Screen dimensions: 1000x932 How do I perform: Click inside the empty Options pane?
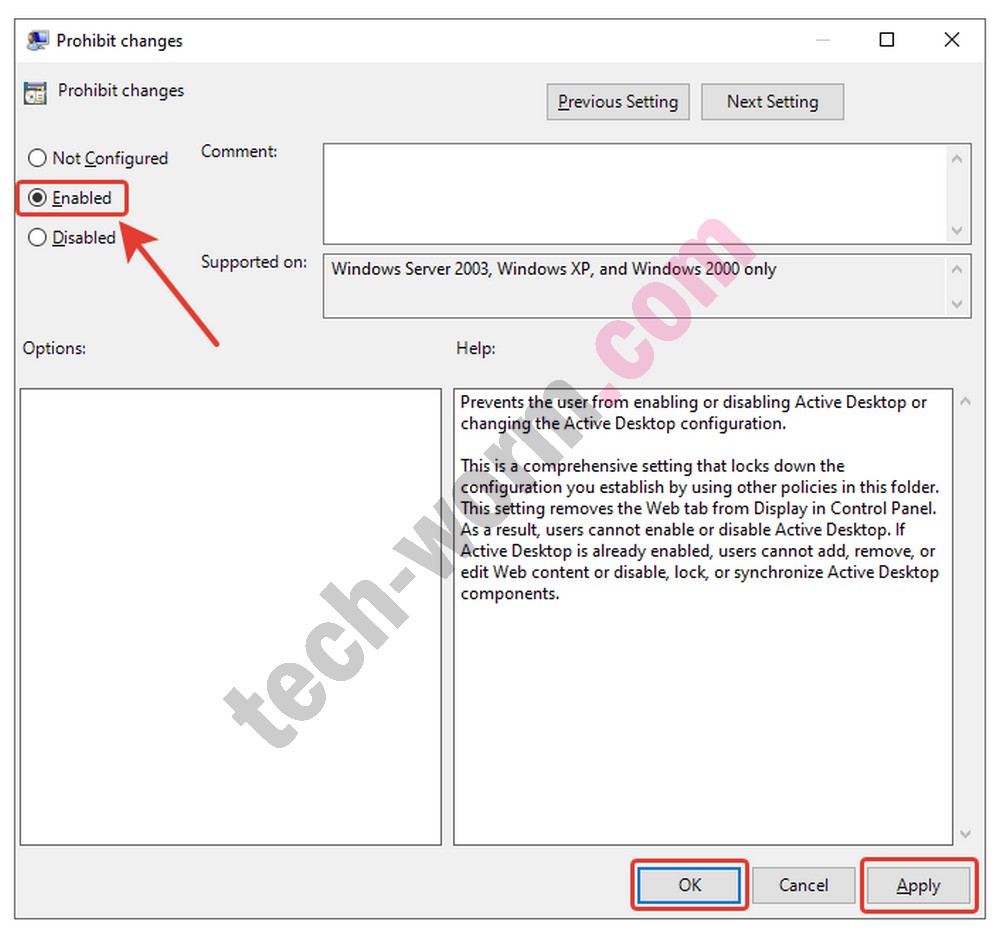(230, 616)
